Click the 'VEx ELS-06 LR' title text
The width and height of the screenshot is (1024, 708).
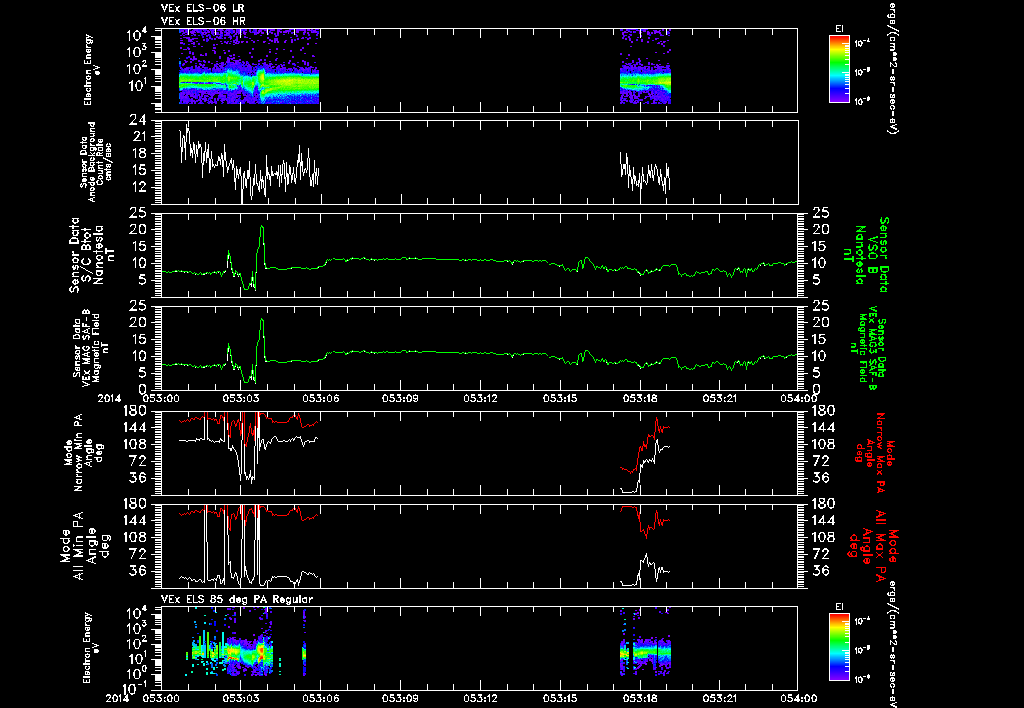tap(202, 8)
